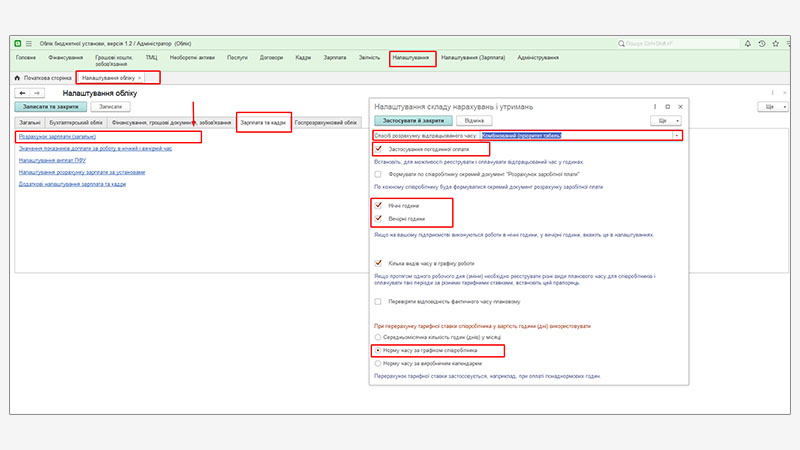800x450 pixels.
Task: Click the forward navigation arrow
Action: click(x=36, y=93)
